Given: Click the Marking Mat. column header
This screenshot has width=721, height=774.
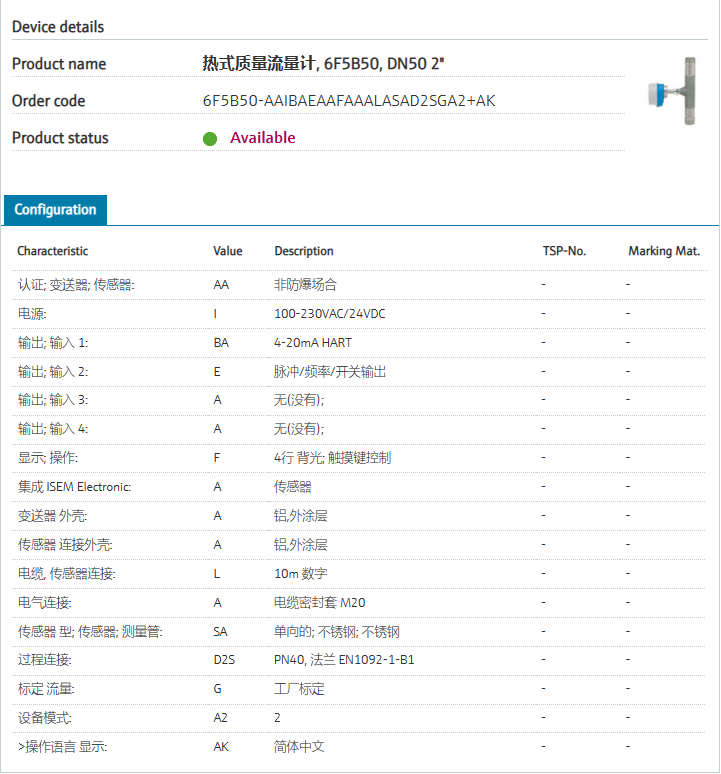Looking at the screenshot, I should [x=664, y=251].
